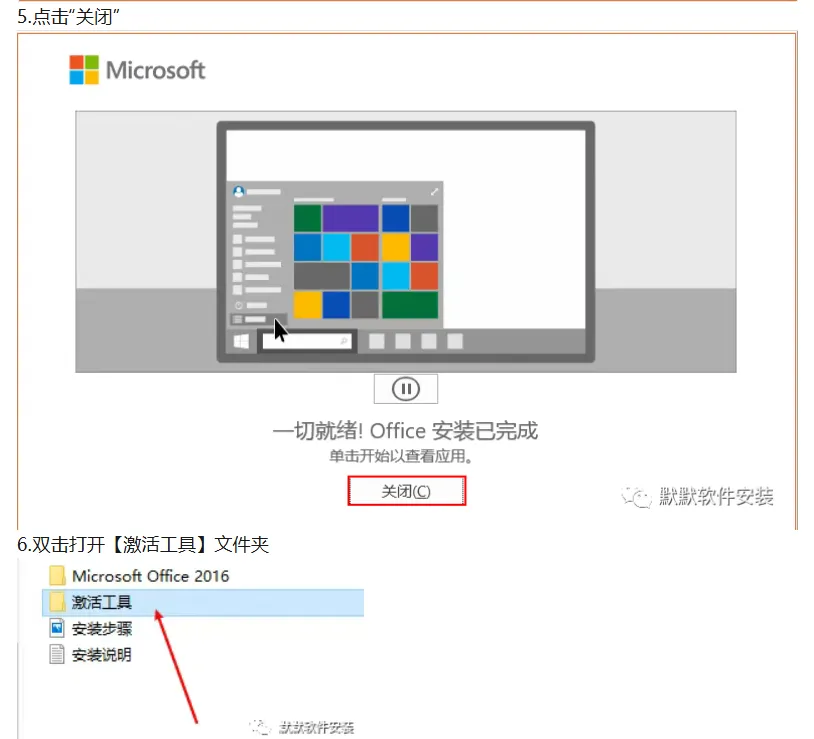
Task: Click the 一切就绪! Office 安装已完成 heading
Action: 405,431
